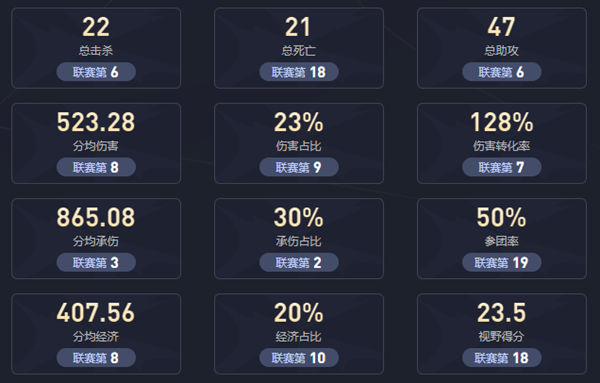Select the 联赛第 10 badge under 经济占比
This screenshot has width=600, height=383.
click(299, 358)
